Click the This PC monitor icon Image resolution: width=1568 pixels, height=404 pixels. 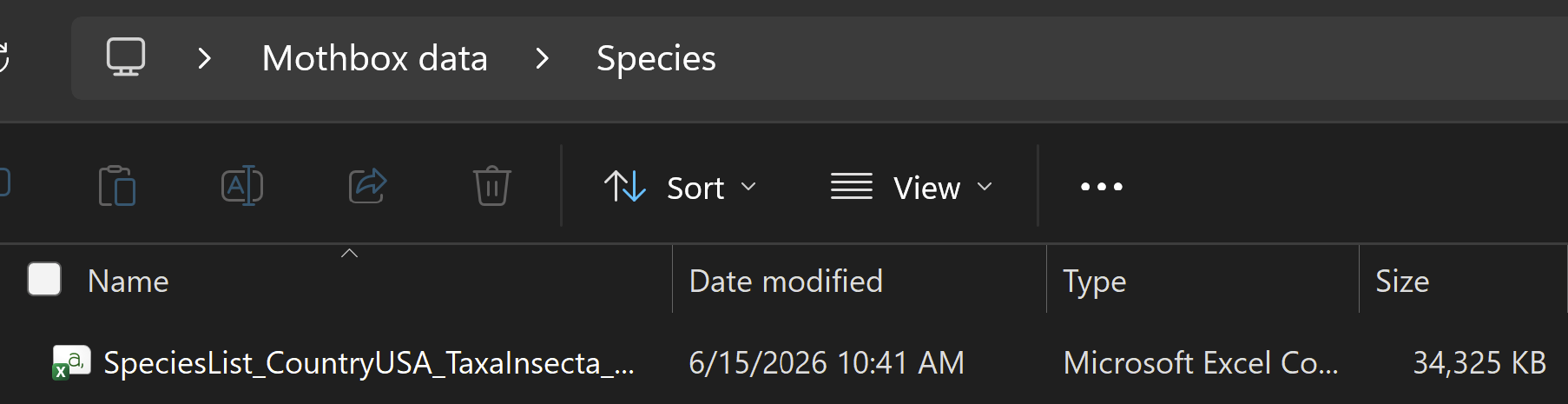[126, 57]
